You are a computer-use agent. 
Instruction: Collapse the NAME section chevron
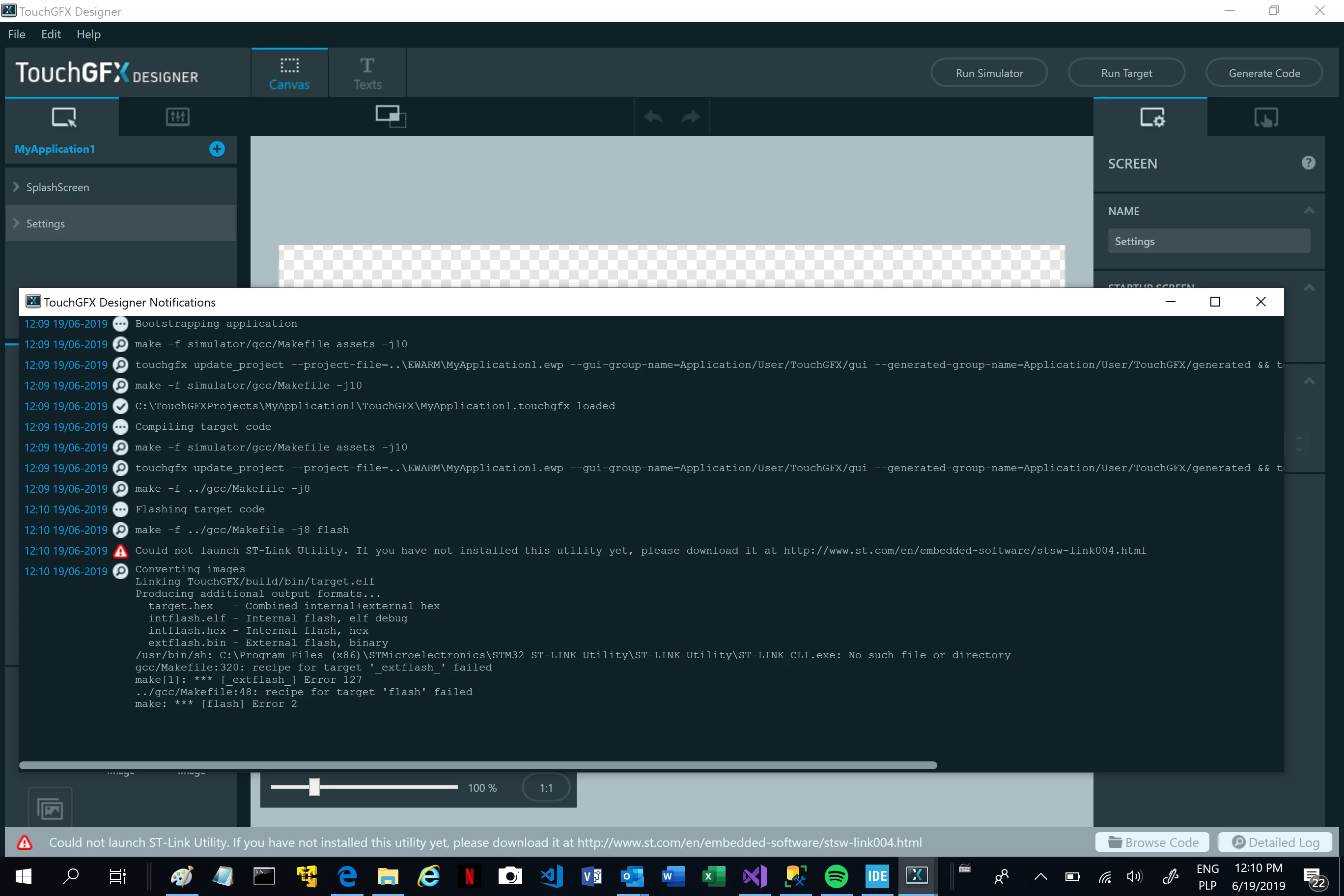(1309, 211)
